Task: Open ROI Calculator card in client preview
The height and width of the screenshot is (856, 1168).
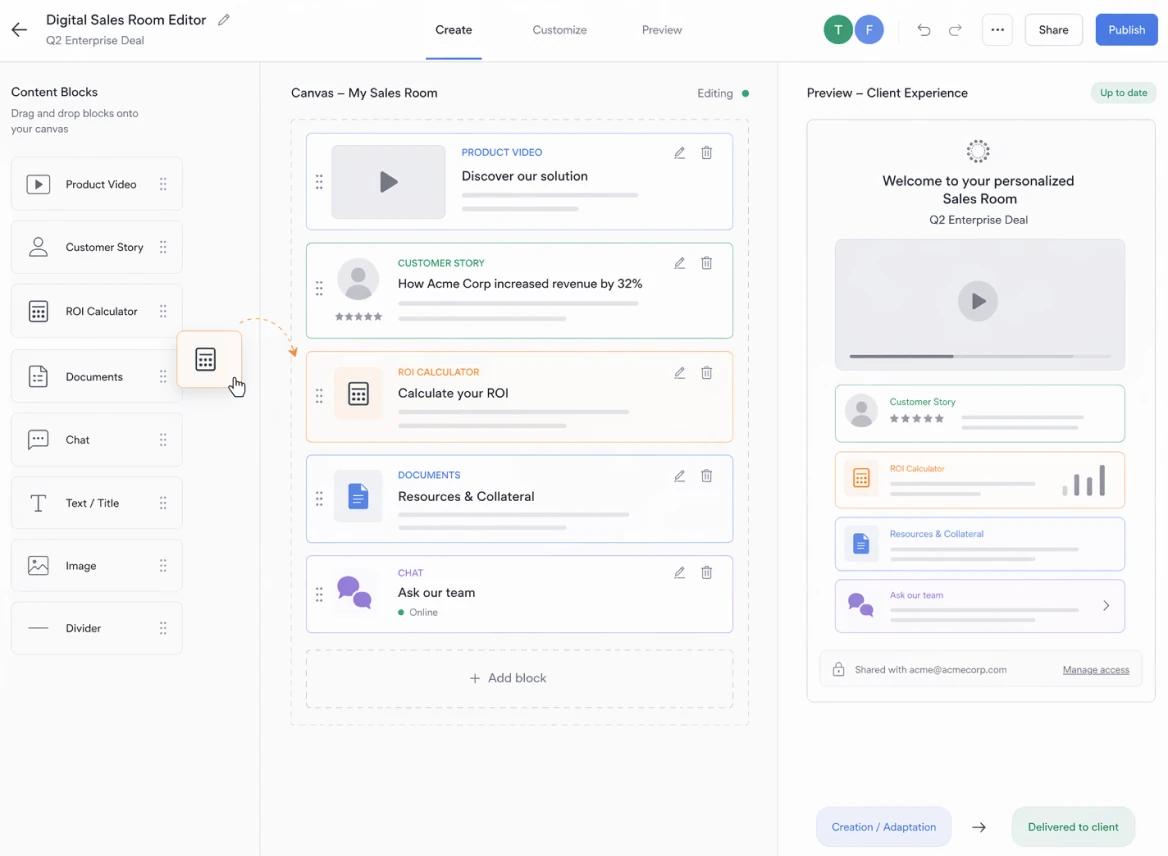Action: [980, 481]
